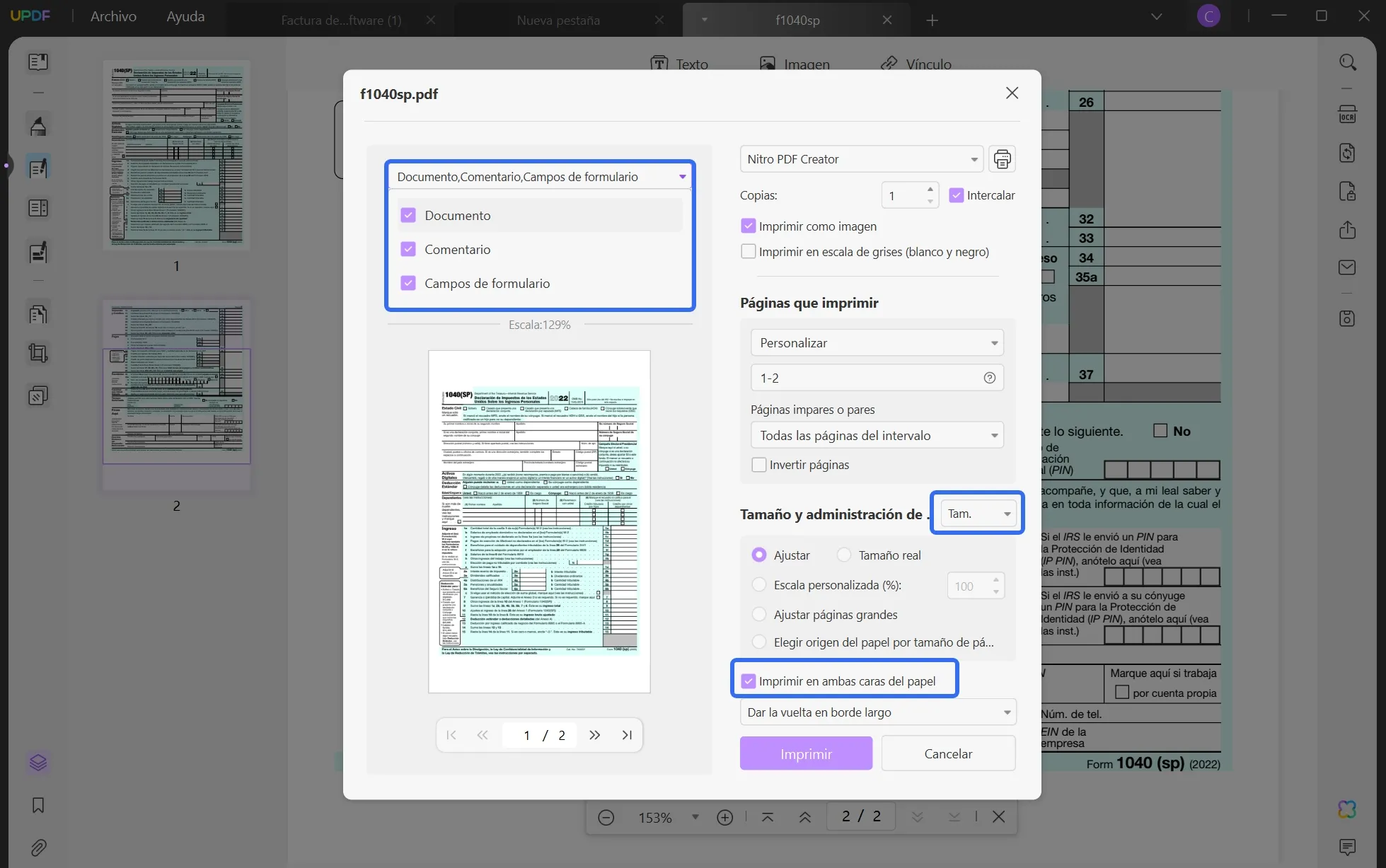
Task: Open the Tam. mode dropdown
Action: 978,514
